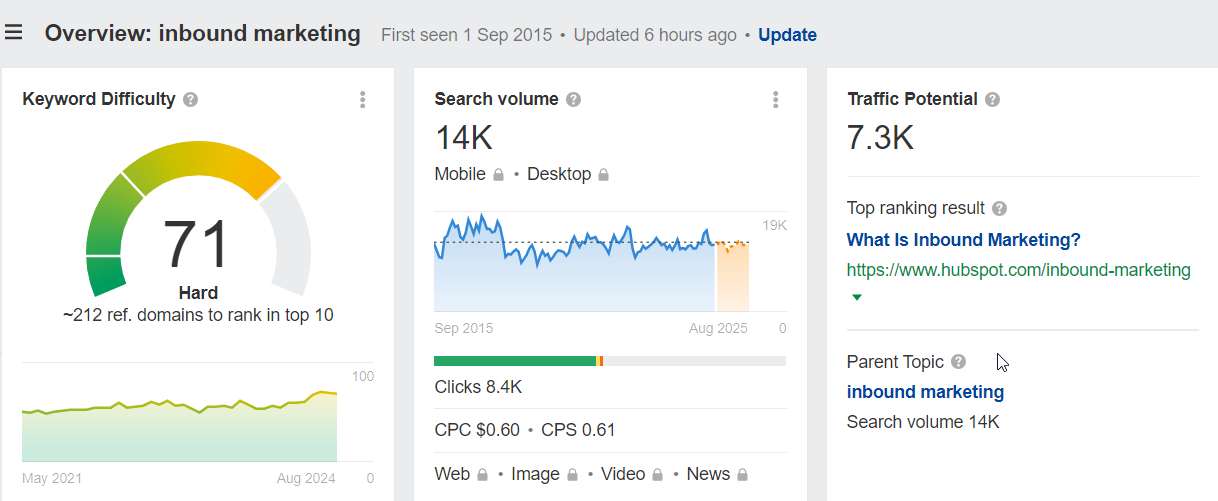Open the hamburger menu icon
The height and width of the screenshot is (501, 1218).
(x=13, y=33)
